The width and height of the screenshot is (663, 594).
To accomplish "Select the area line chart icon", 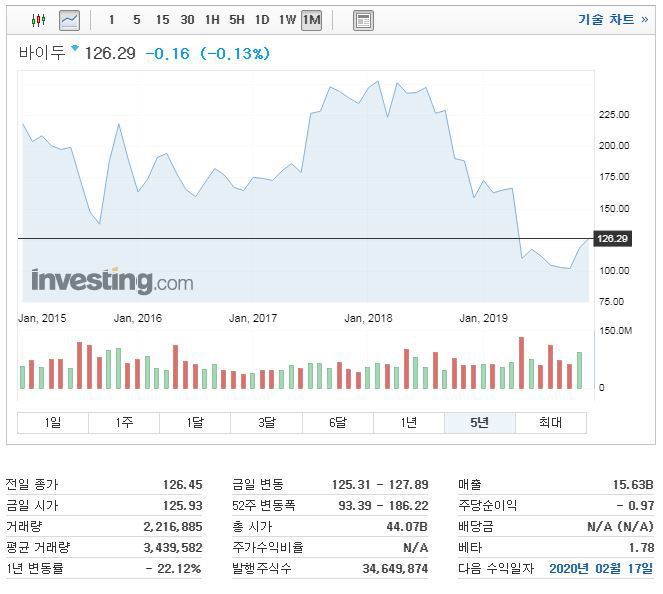I will tap(69, 20).
